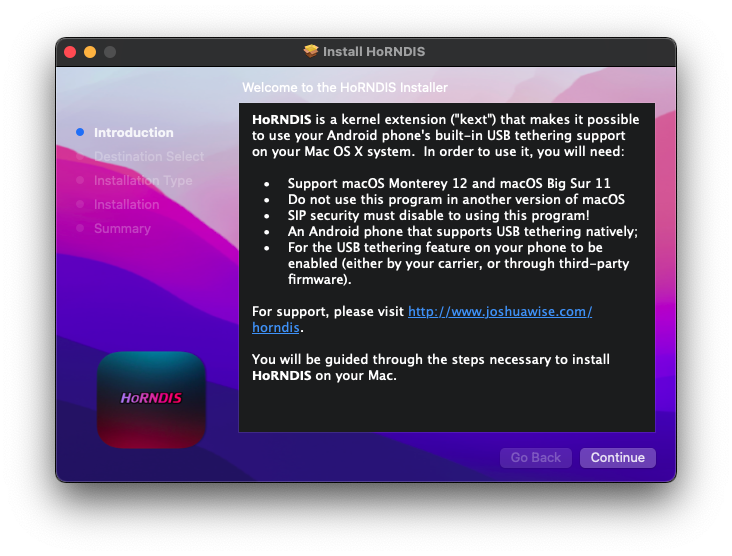The height and width of the screenshot is (556, 732).
Task: Click 'Welcome to the HoRNDIS Installer' heading
Action: click(x=345, y=88)
